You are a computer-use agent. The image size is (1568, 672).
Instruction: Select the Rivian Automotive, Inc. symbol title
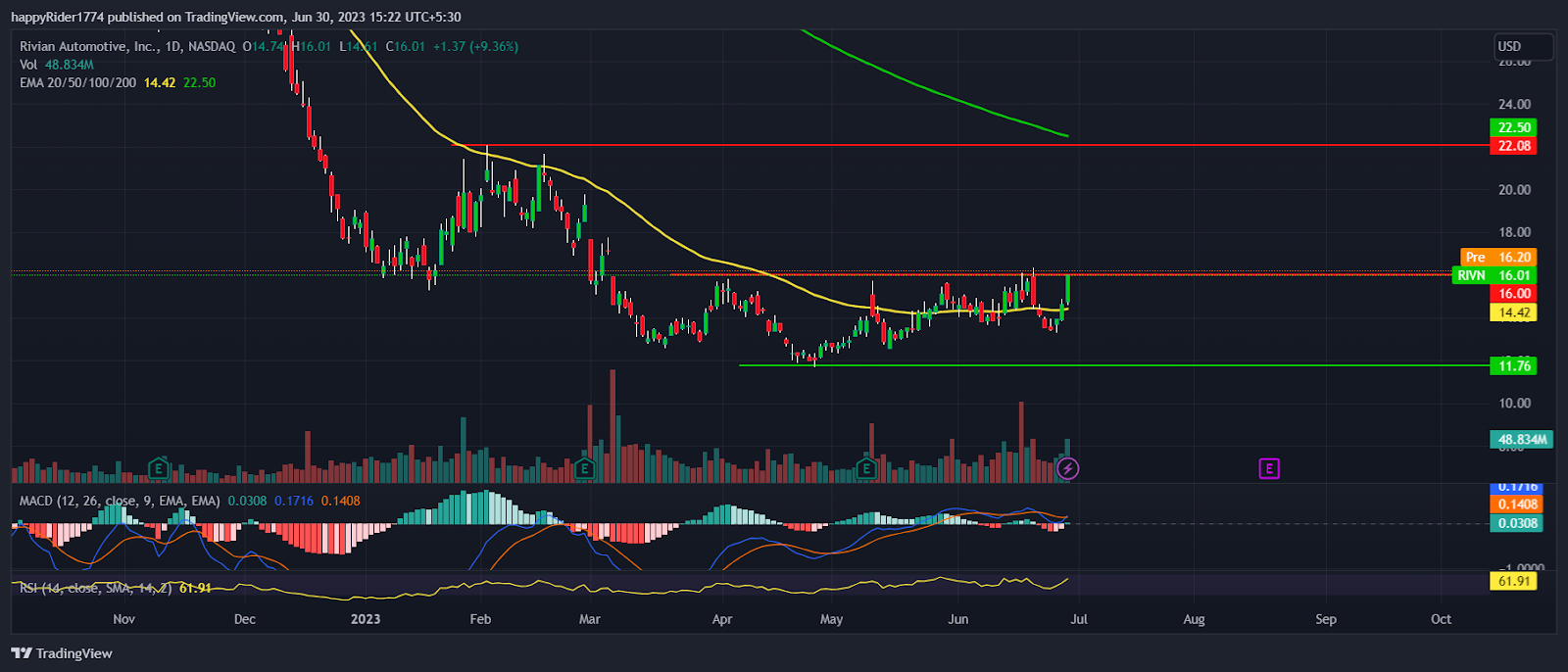point(127,46)
